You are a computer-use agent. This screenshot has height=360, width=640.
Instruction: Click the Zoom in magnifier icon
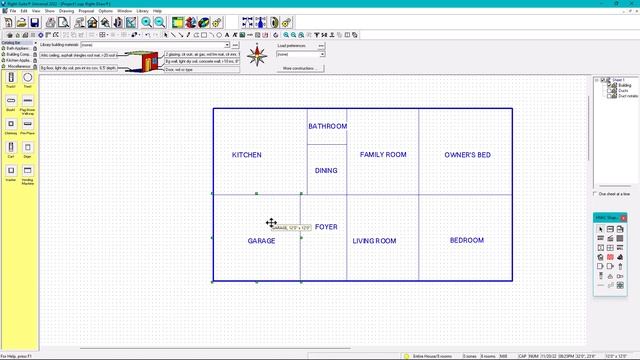pyautogui.click(x=146, y=22)
